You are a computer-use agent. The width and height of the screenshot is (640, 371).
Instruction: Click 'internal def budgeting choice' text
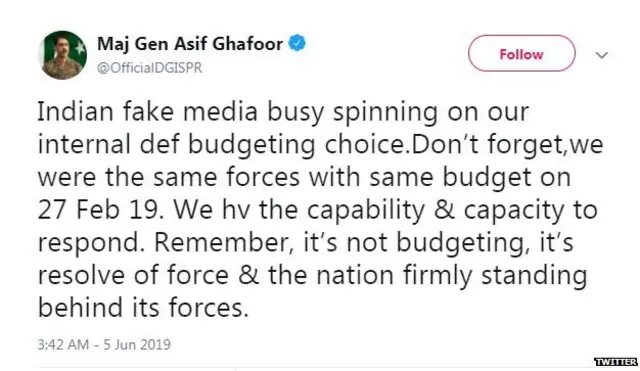222,145
